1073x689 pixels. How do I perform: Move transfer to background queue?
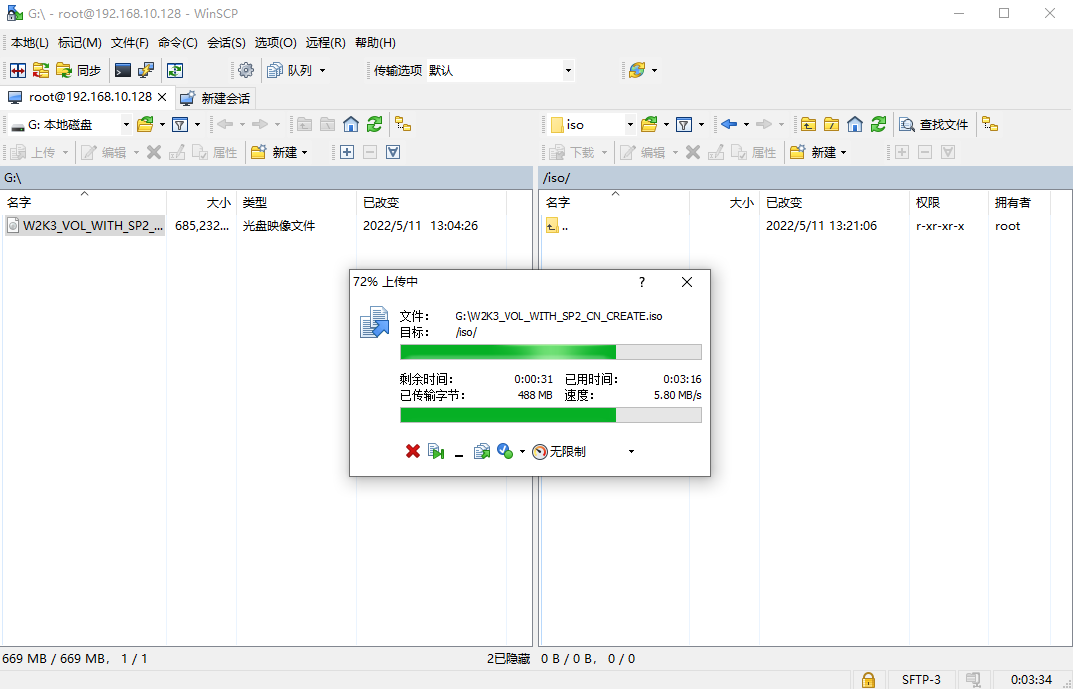(482, 452)
